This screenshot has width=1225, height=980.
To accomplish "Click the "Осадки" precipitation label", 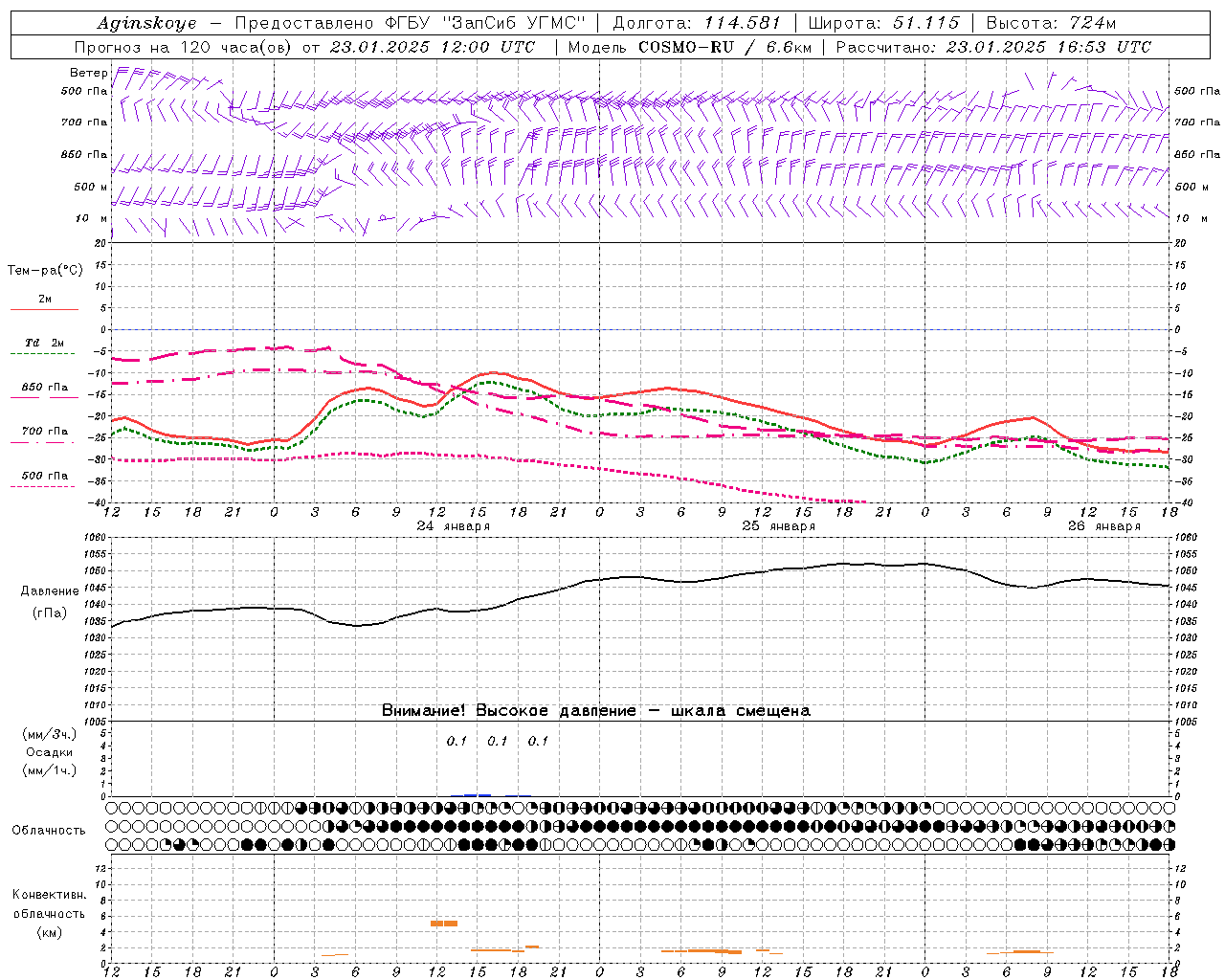I will pyautogui.click(x=50, y=752).
